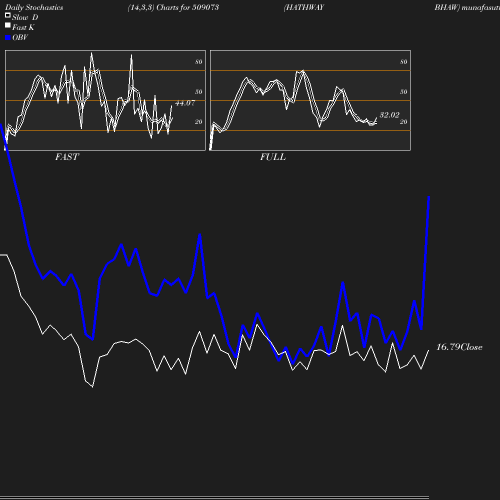Click the FULL chart label
Image resolution: width=500 pixels, height=500 pixels.
point(273,157)
